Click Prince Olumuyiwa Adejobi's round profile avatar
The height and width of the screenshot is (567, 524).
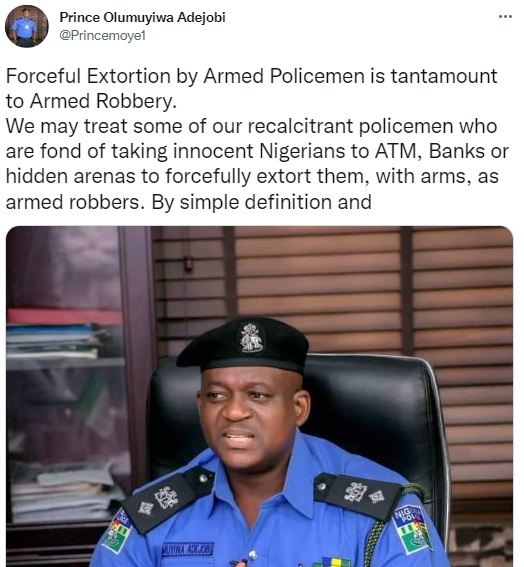pos(26,26)
